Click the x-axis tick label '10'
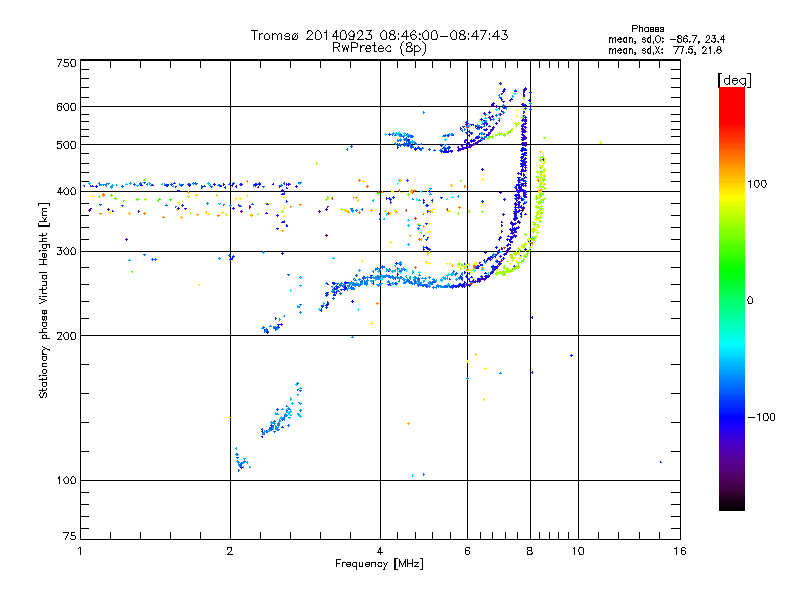800x600 pixels. point(578,551)
